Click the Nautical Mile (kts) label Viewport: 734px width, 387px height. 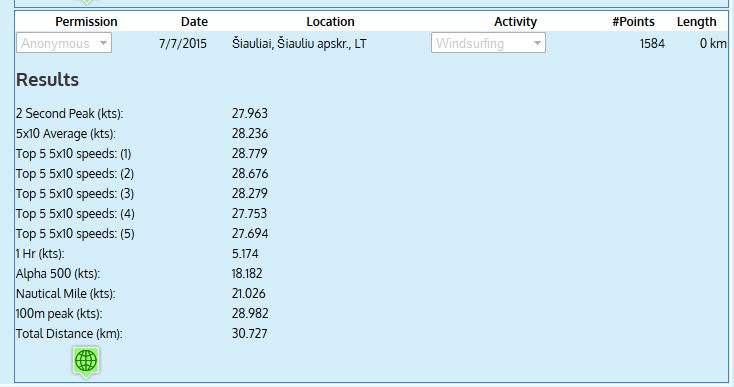(x=66, y=294)
